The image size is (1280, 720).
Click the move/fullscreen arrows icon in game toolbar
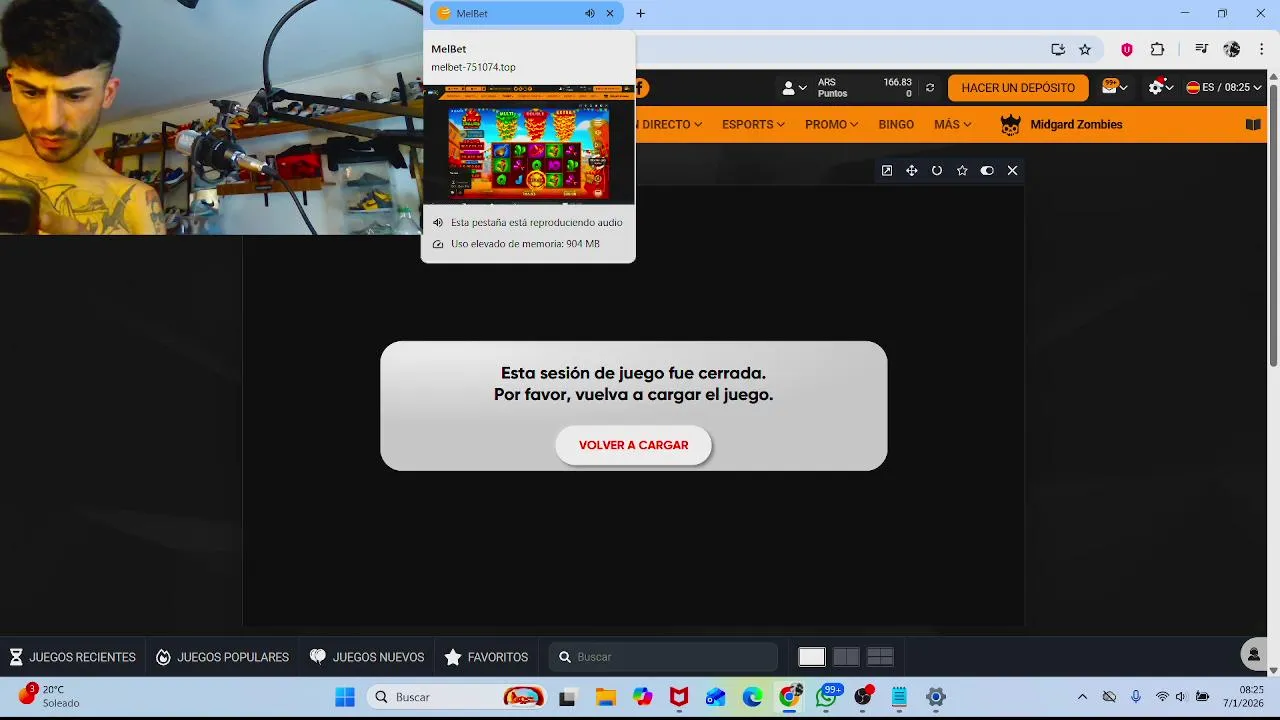(912, 171)
